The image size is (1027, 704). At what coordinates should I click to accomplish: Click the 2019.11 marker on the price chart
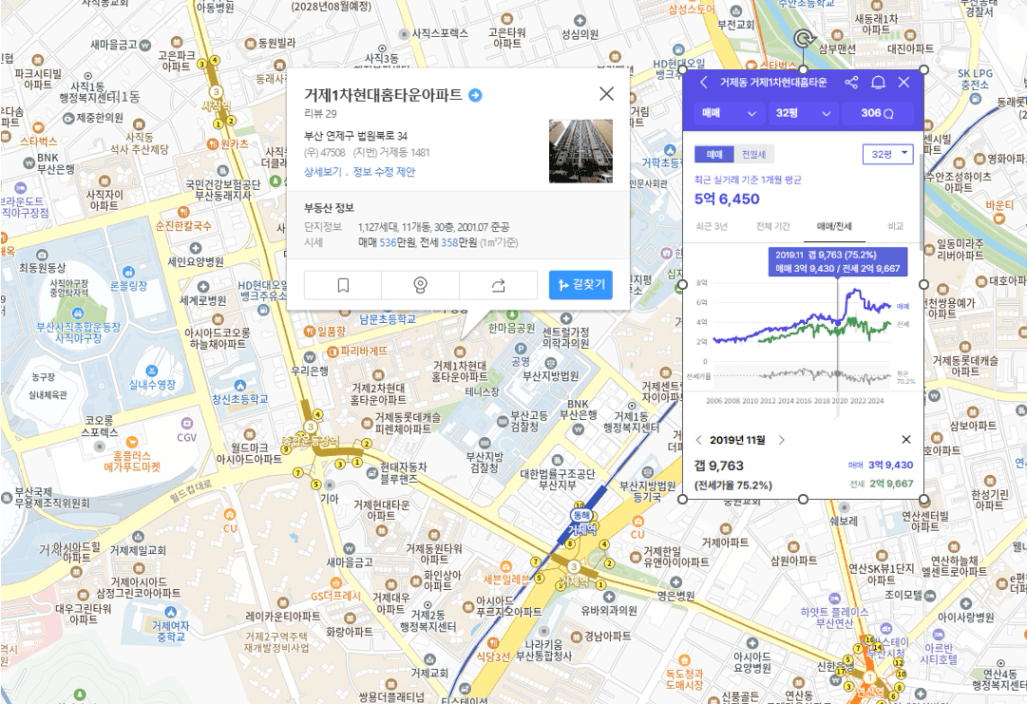(x=838, y=322)
